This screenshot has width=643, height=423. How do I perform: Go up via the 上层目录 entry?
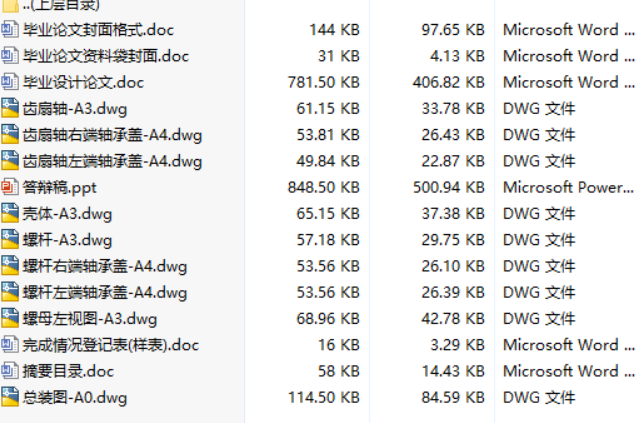point(60,5)
